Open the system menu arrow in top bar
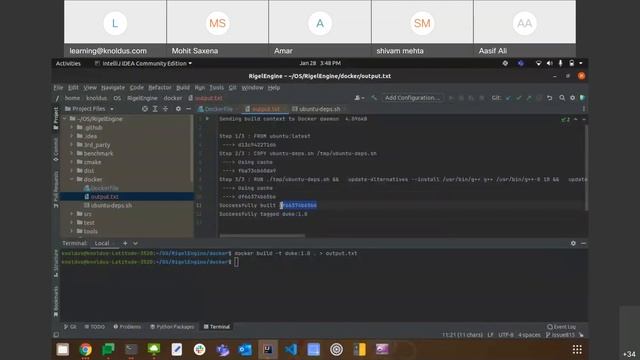Image resolution: width=640 pixels, height=360 pixels. [x=581, y=63]
